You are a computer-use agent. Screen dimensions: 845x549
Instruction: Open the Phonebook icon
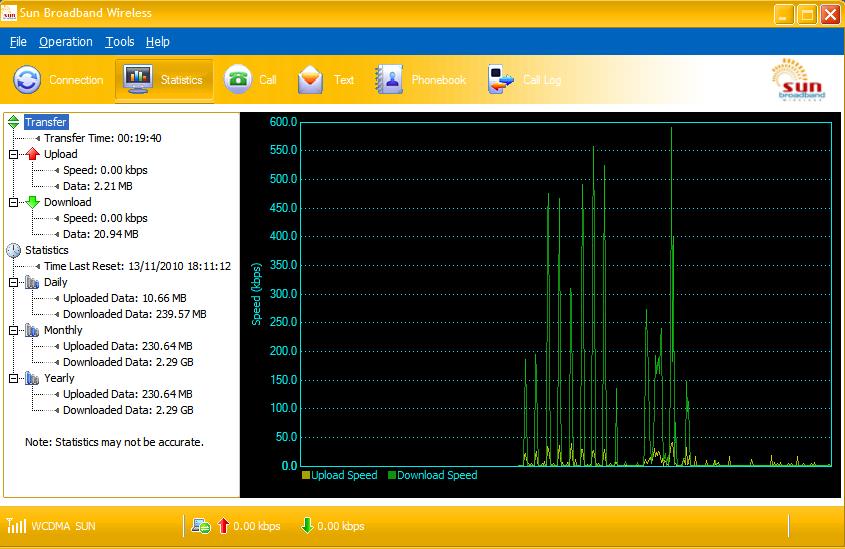click(x=389, y=79)
